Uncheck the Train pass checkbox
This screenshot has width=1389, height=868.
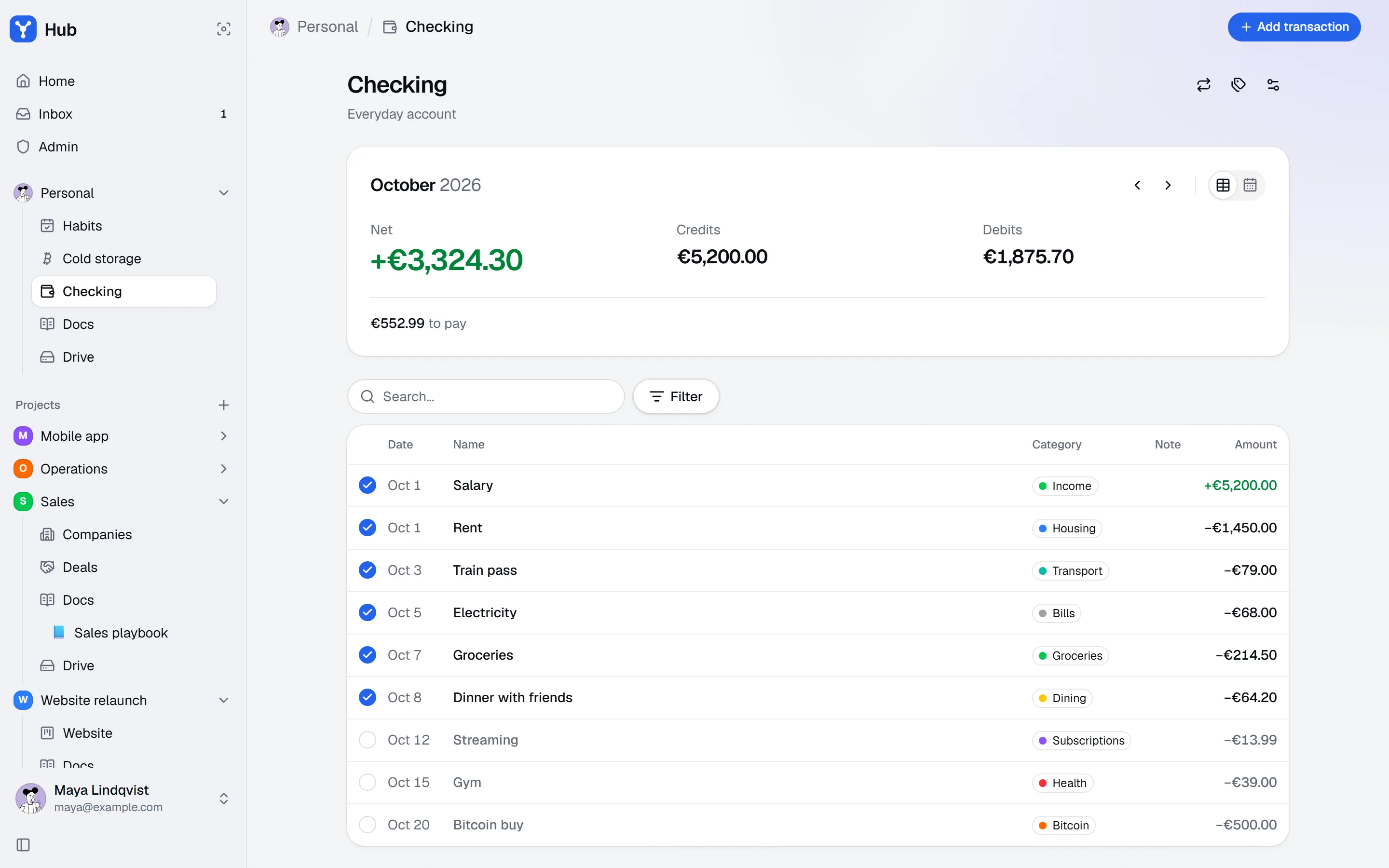click(x=368, y=570)
